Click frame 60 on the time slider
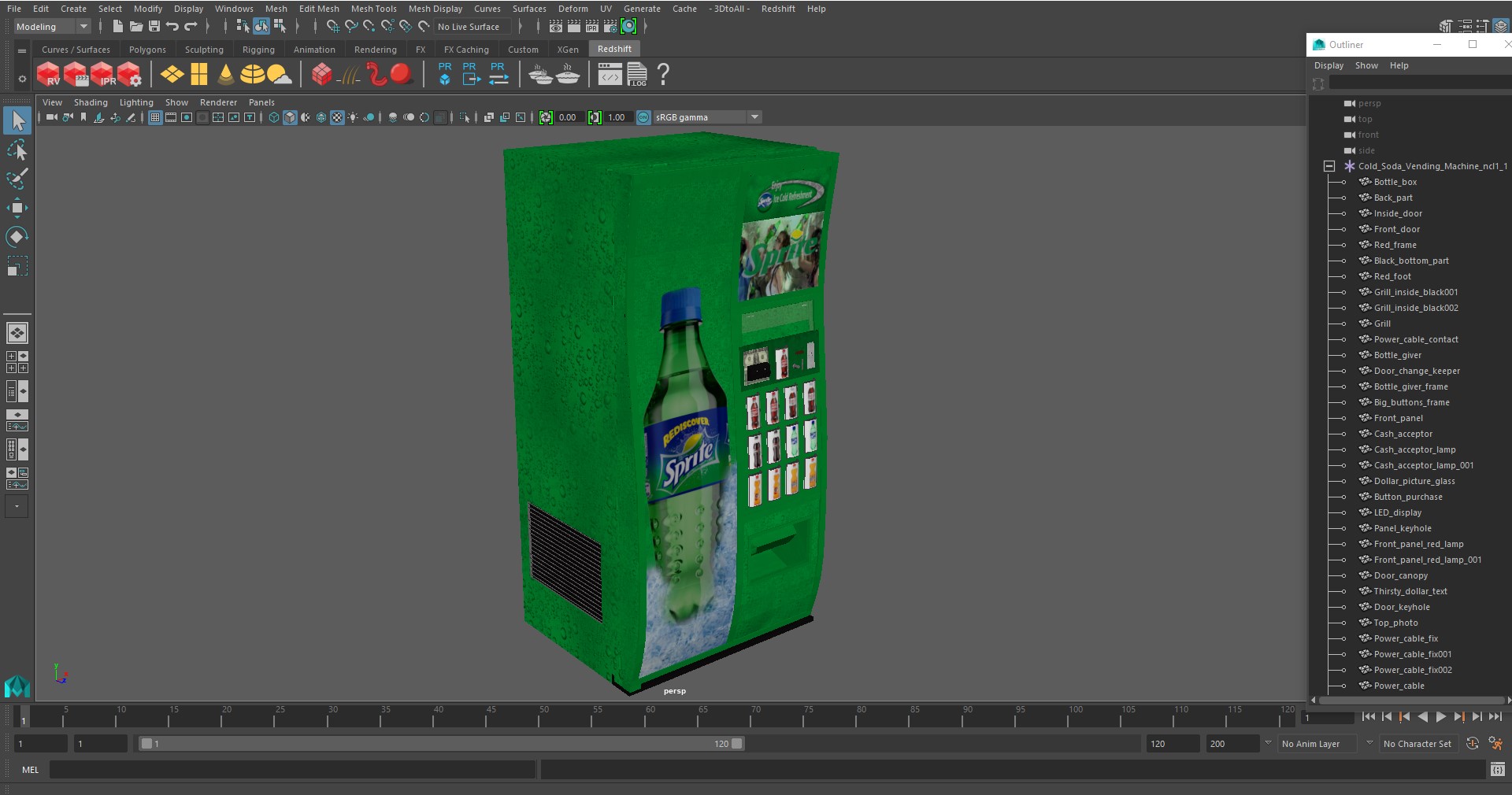The height and width of the screenshot is (795, 1512). tap(650, 716)
